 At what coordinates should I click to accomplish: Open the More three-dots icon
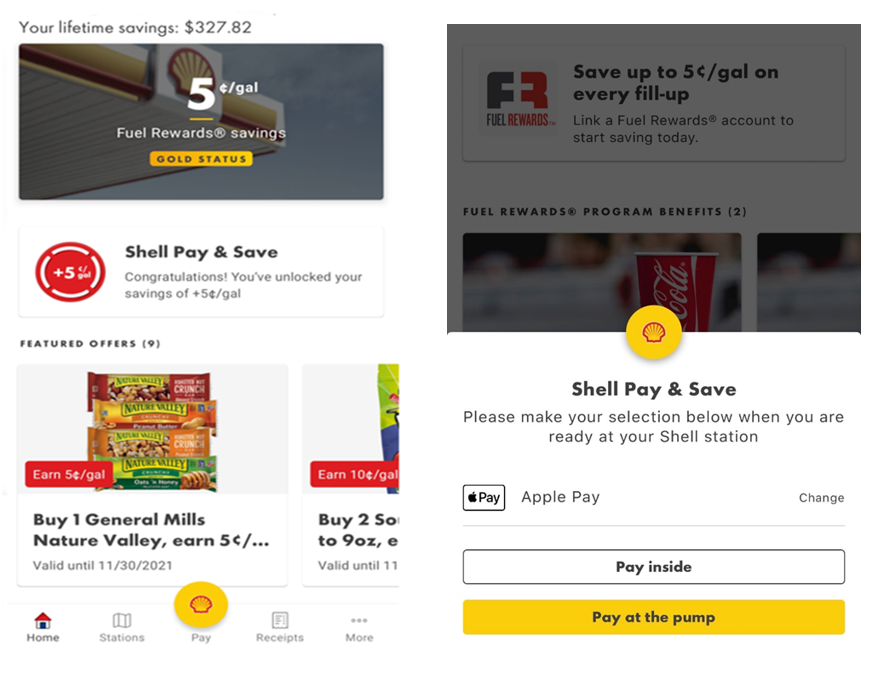click(359, 620)
